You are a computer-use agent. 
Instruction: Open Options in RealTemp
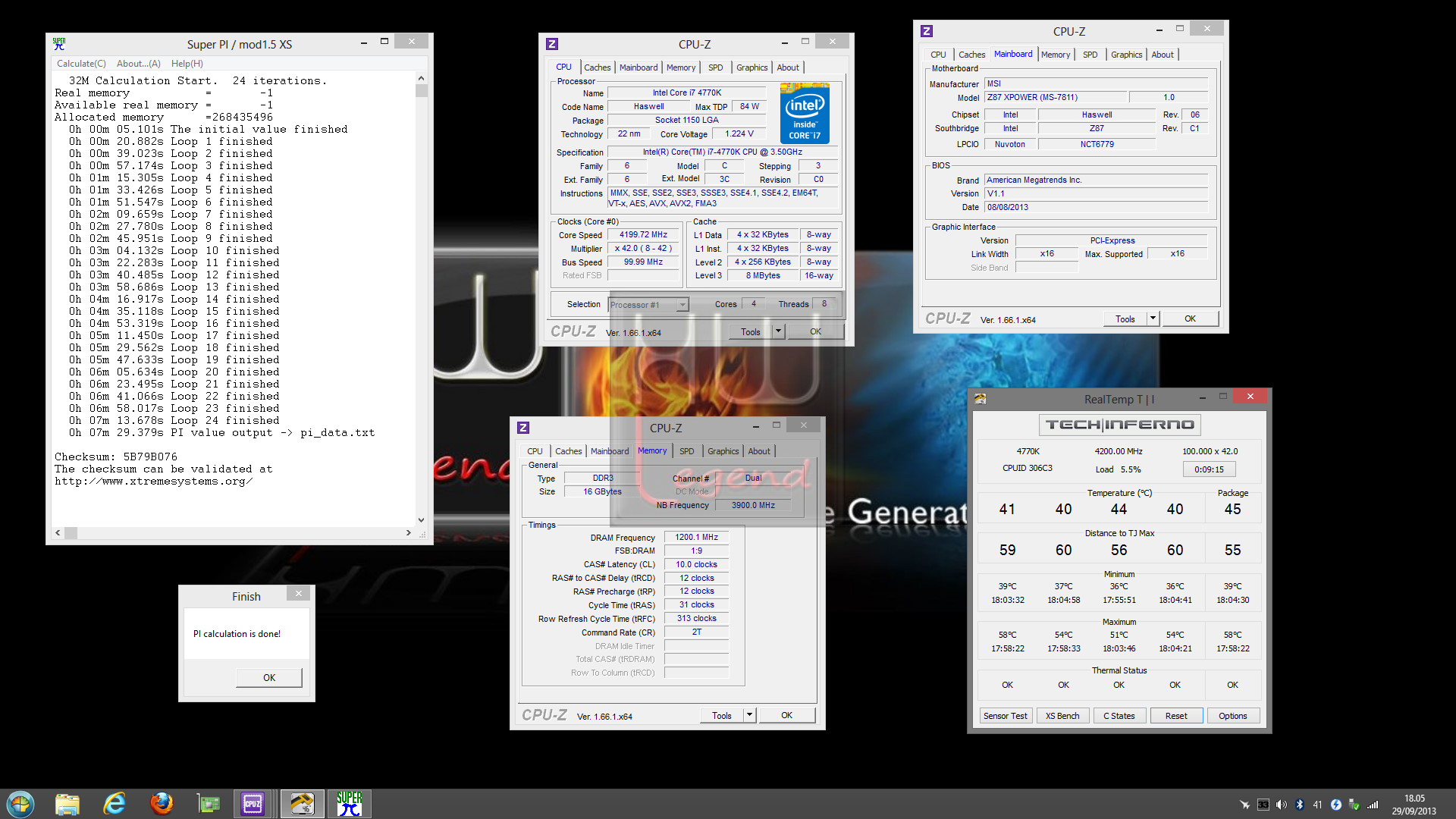pyautogui.click(x=1232, y=716)
